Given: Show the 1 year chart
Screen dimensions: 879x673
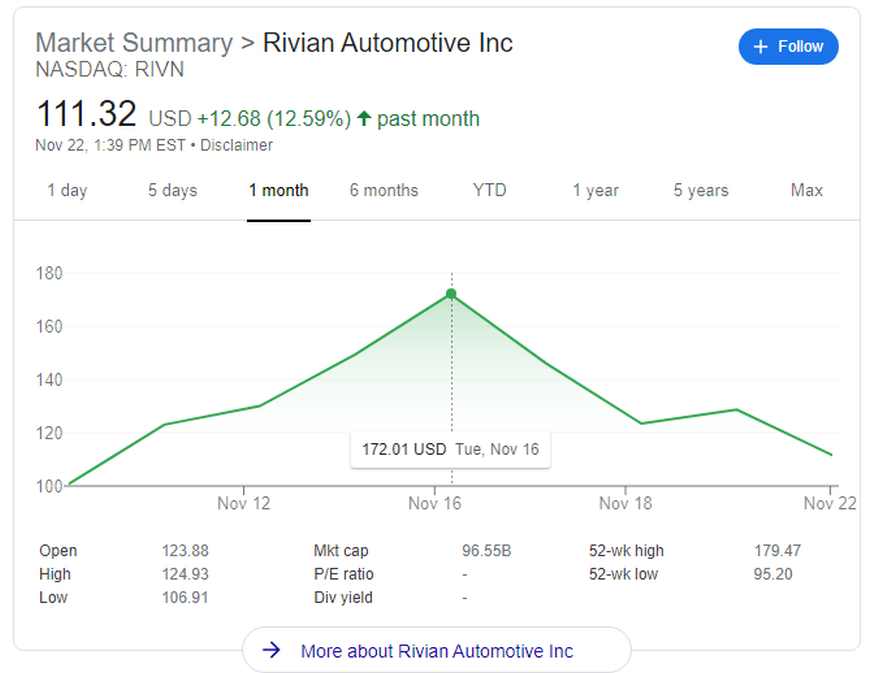Looking at the screenshot, I should point(595,190).
